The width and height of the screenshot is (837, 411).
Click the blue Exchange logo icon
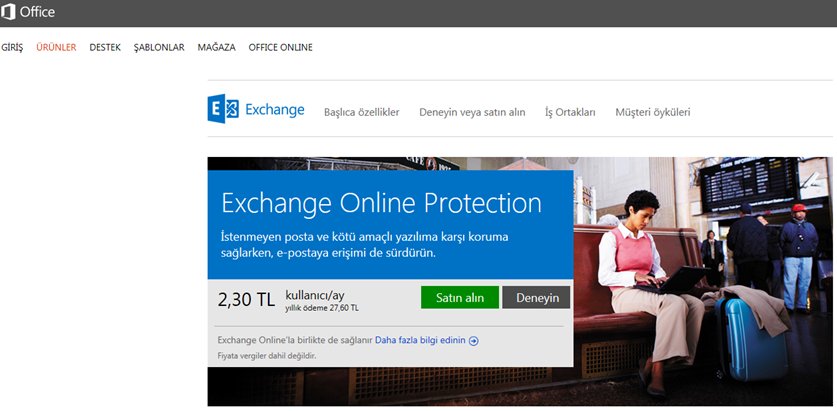(223, 109)
